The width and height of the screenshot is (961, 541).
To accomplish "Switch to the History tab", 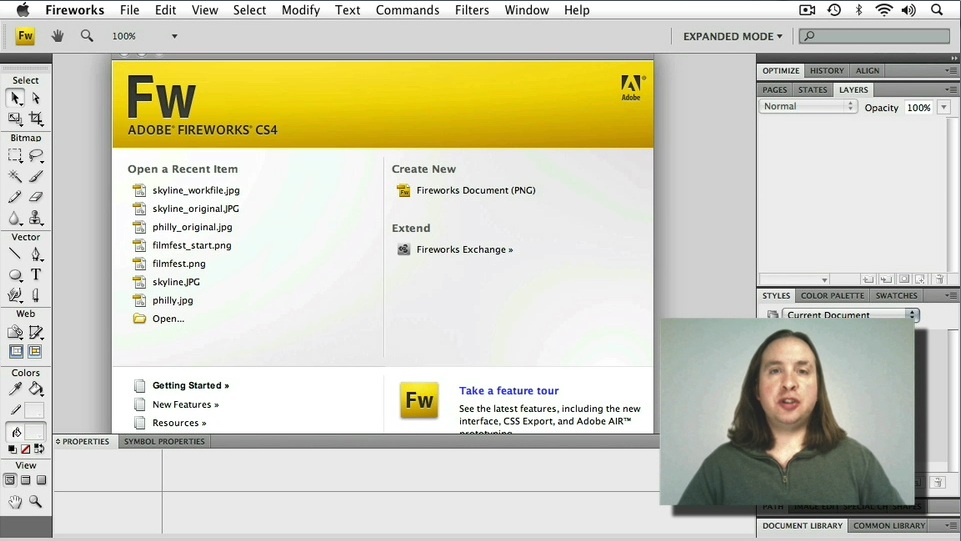I will coord(826,71).
